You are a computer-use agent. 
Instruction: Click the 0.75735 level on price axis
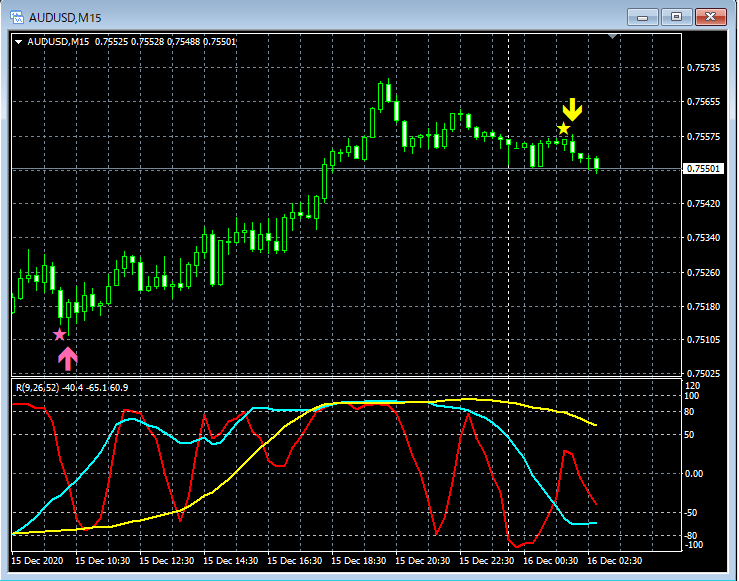[703, 68]
